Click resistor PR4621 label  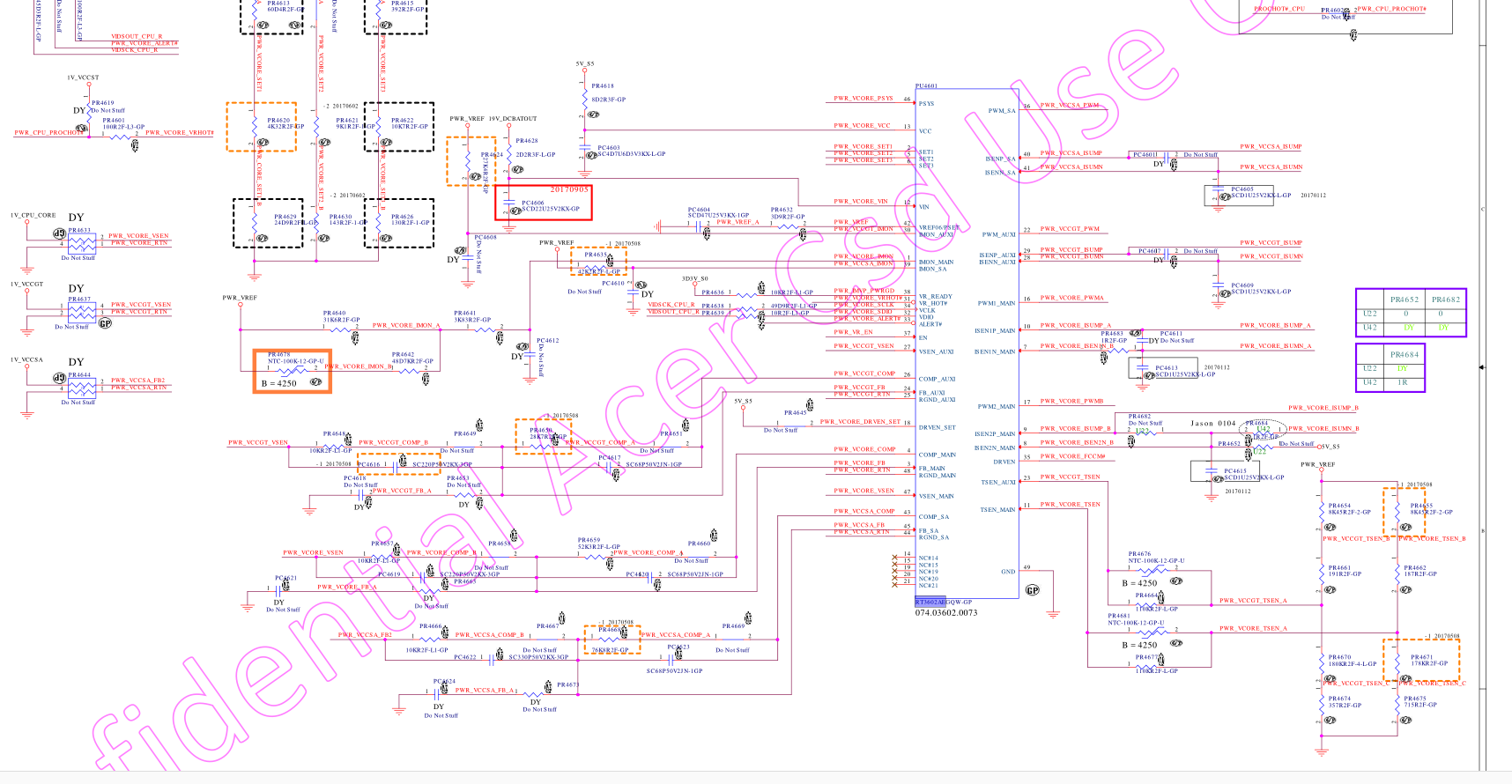point(347,121)
